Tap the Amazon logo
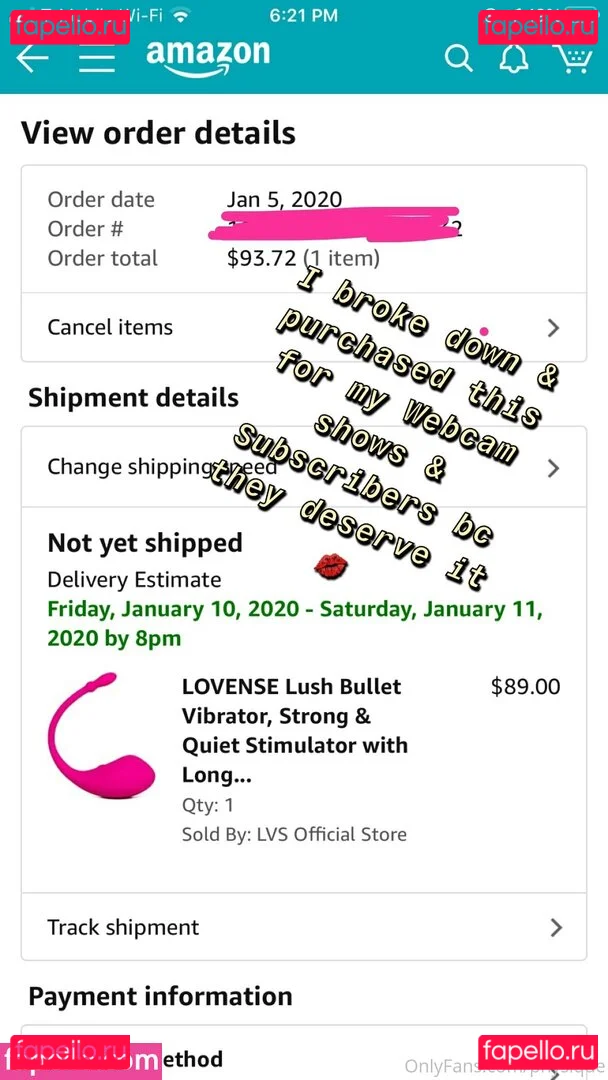This screenshot has width=608, height=1080. [x=208, y=57]
